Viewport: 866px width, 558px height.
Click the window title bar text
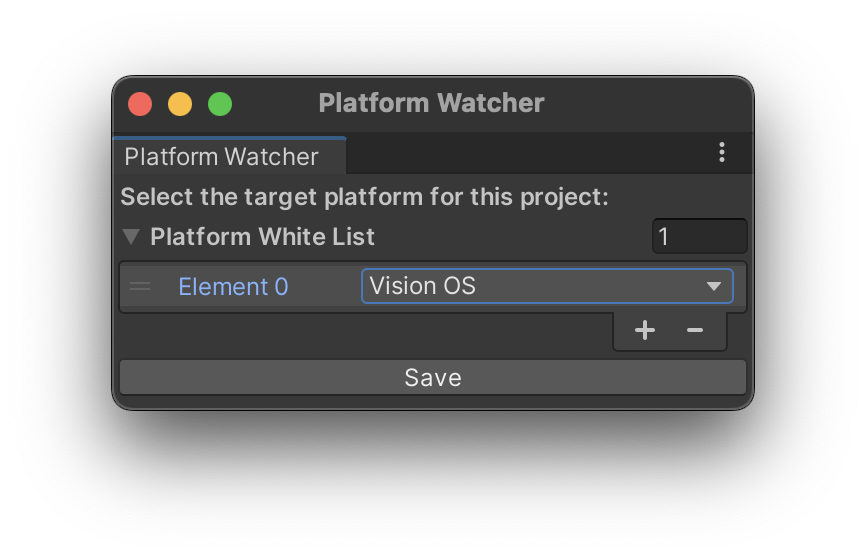pyautogui.click(x=432, y=103)
